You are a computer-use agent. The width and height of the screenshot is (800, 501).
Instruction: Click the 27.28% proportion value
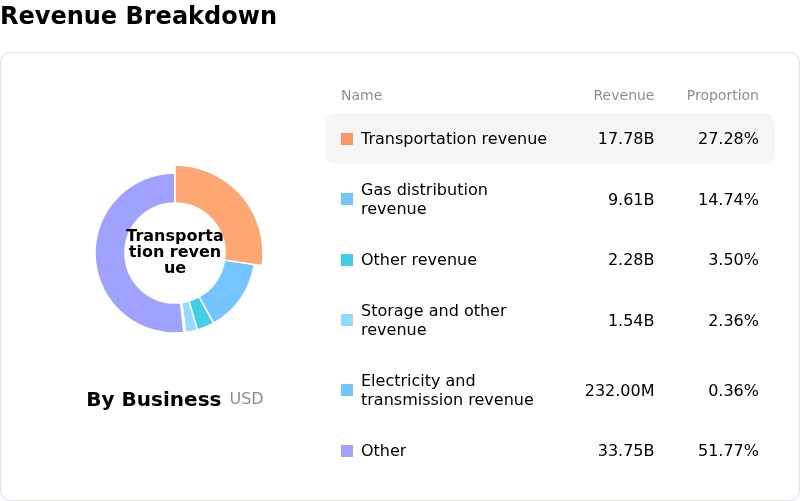(728, 139)
